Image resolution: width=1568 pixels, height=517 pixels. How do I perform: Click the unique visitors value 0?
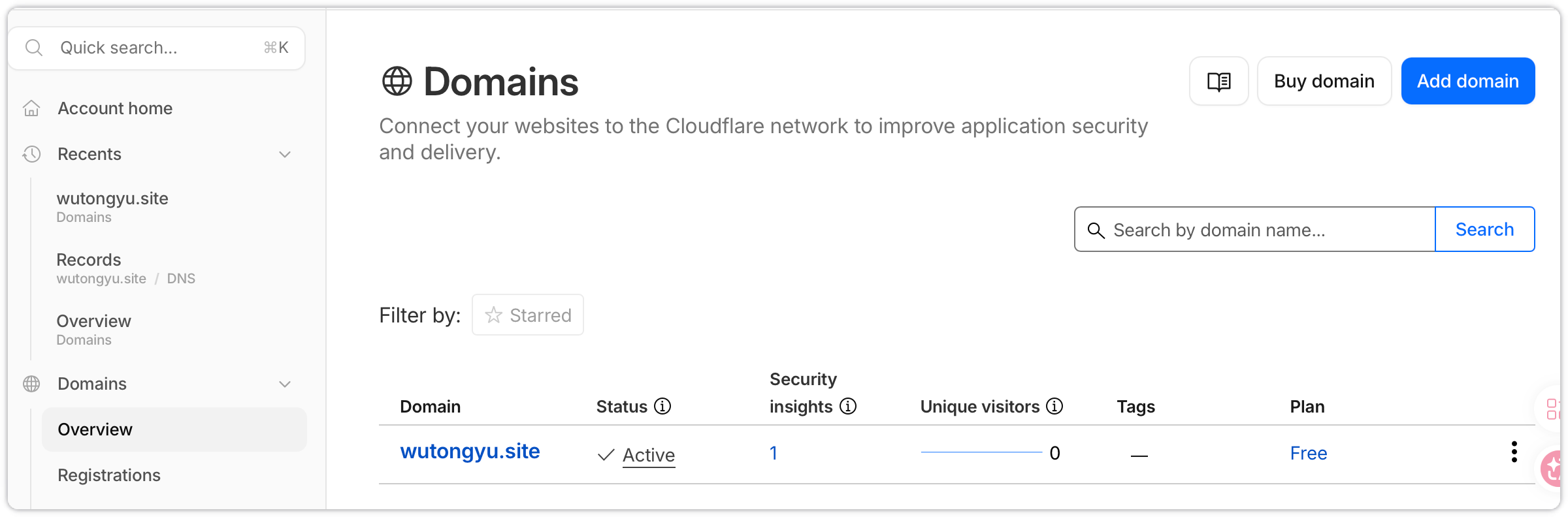1054,453
